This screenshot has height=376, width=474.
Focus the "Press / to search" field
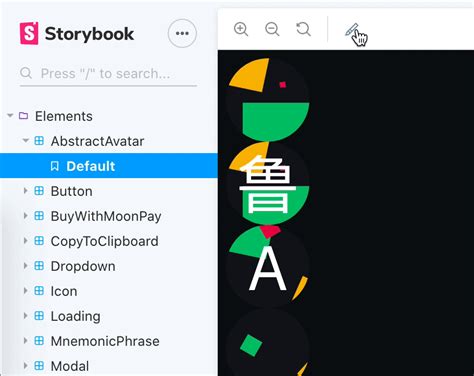point(108,74)
